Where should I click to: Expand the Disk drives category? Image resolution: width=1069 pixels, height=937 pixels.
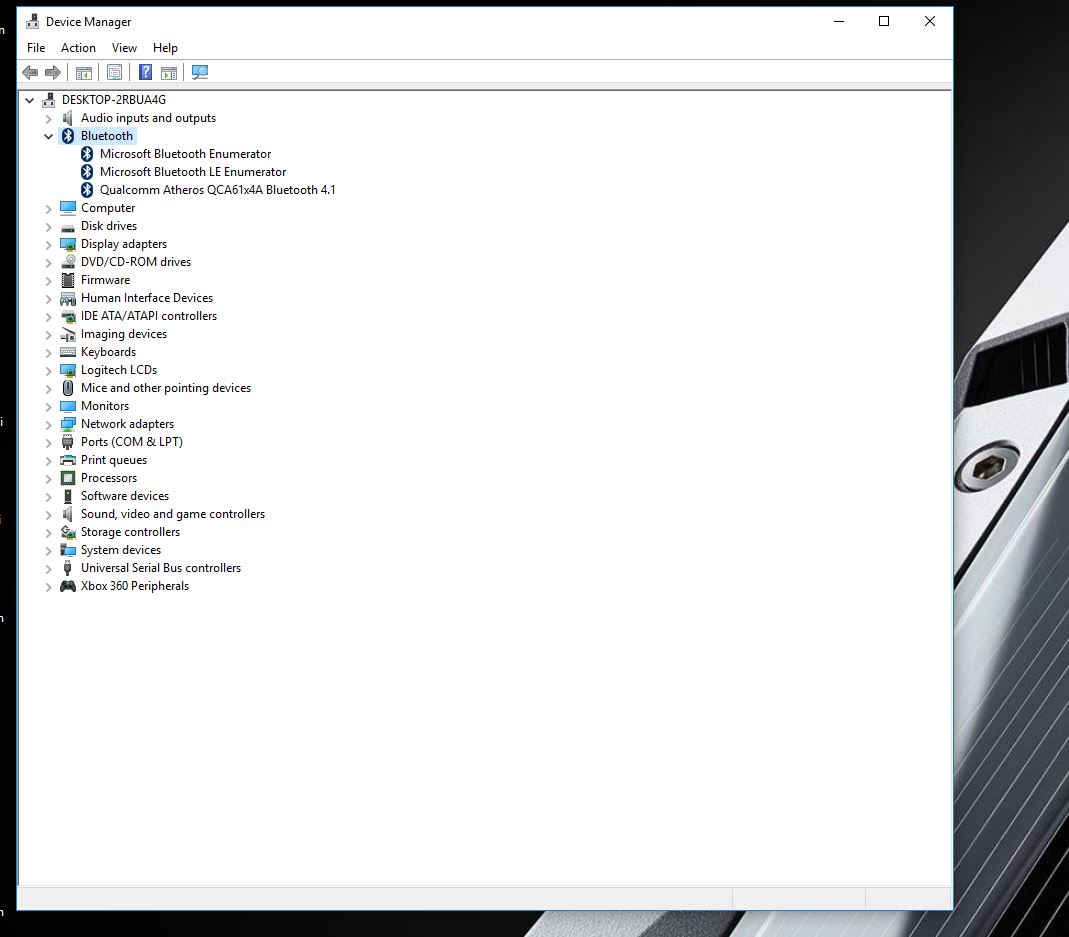(48, 226)
